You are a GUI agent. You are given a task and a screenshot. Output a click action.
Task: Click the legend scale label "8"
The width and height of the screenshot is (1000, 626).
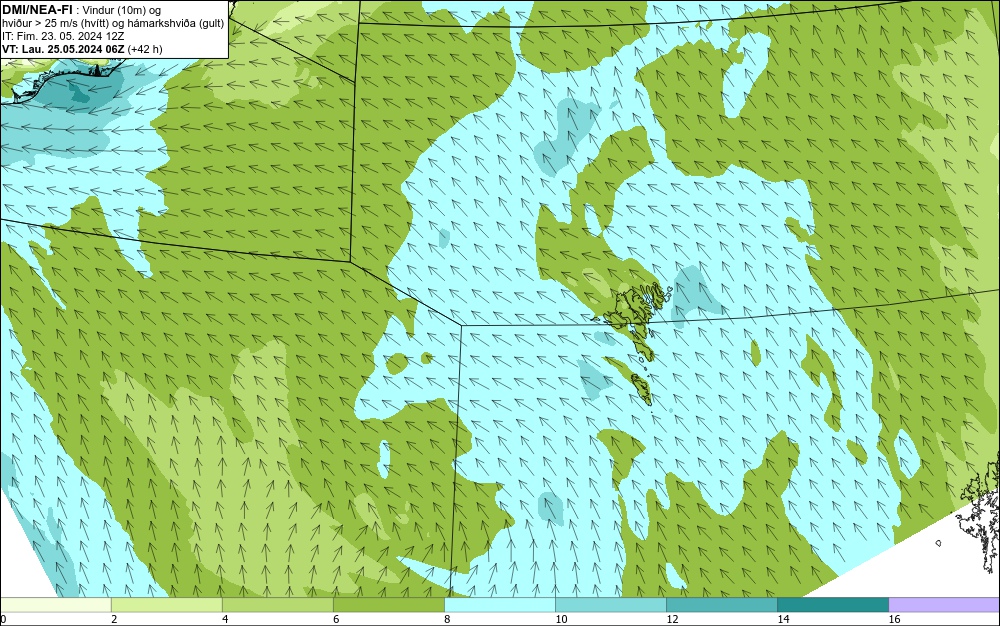447,619
